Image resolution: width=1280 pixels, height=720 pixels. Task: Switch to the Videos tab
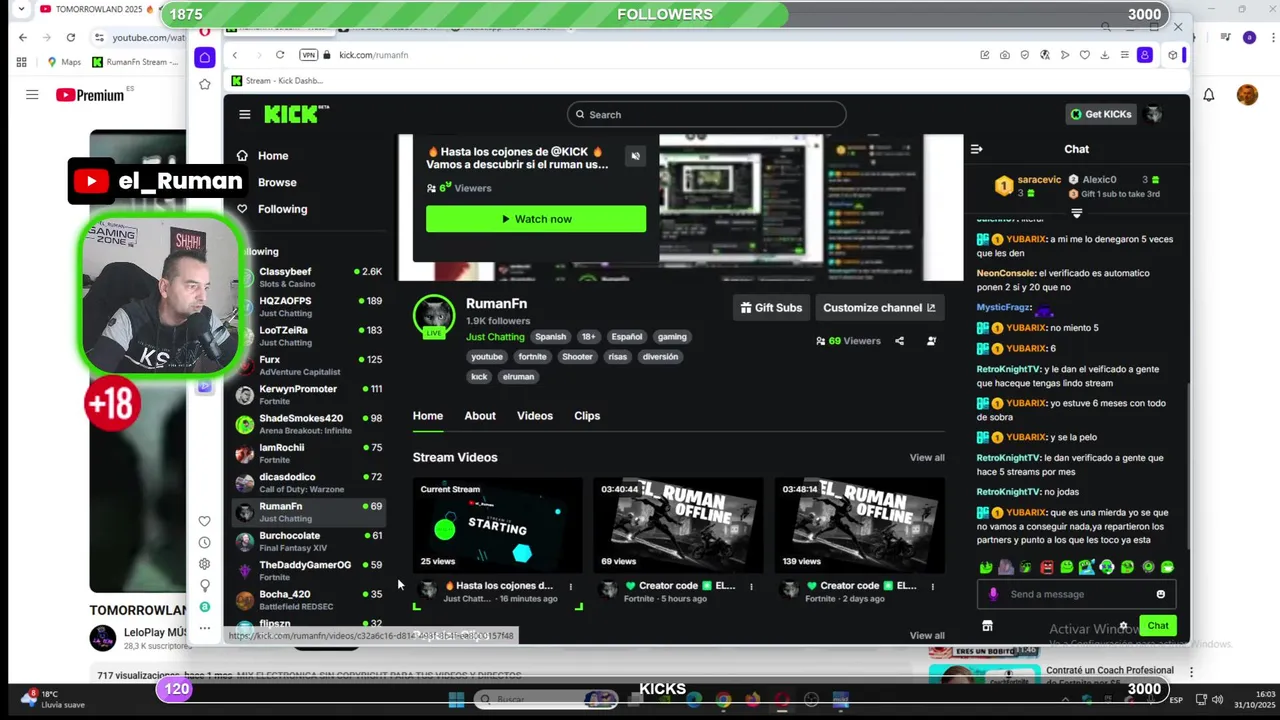[x=535, y=416]
